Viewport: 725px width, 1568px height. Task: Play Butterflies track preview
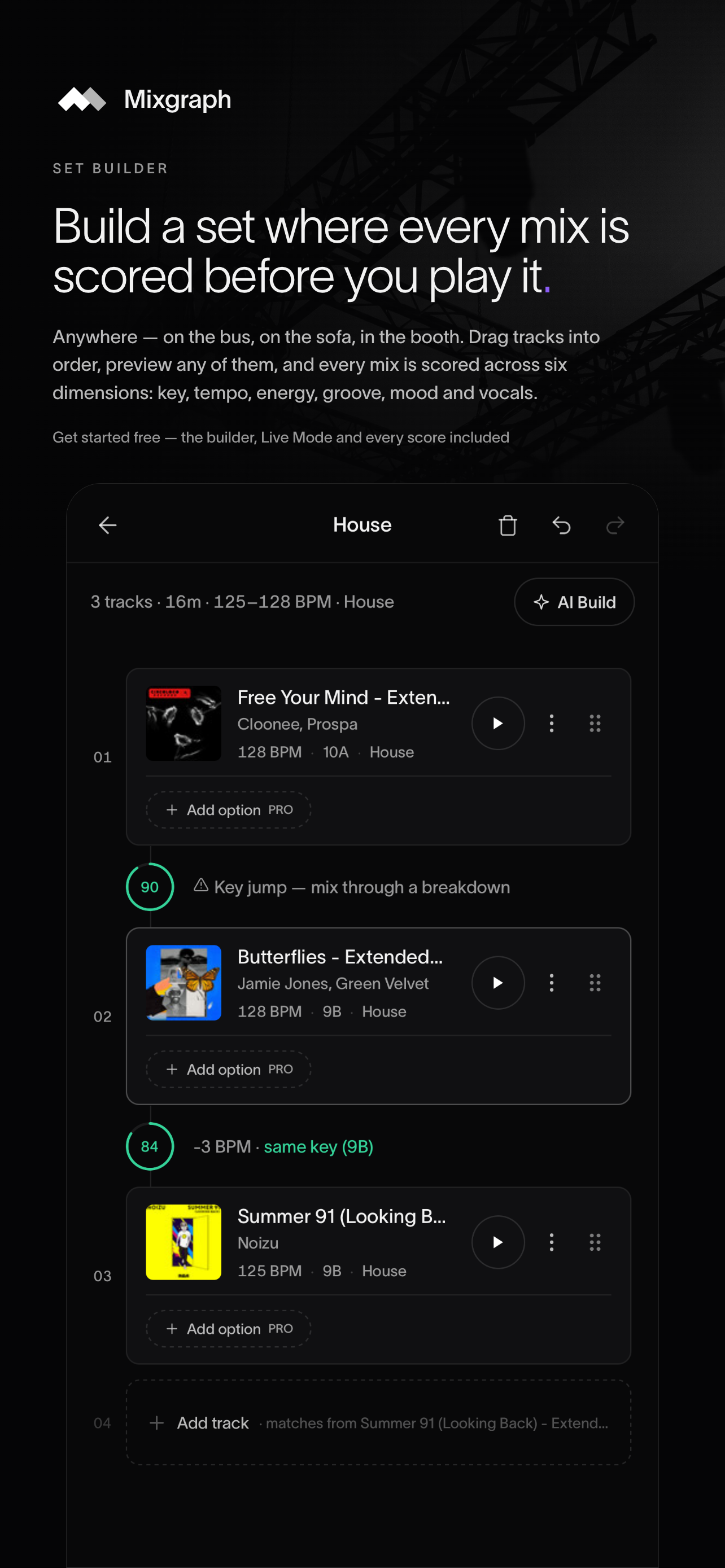click(498, 983)
